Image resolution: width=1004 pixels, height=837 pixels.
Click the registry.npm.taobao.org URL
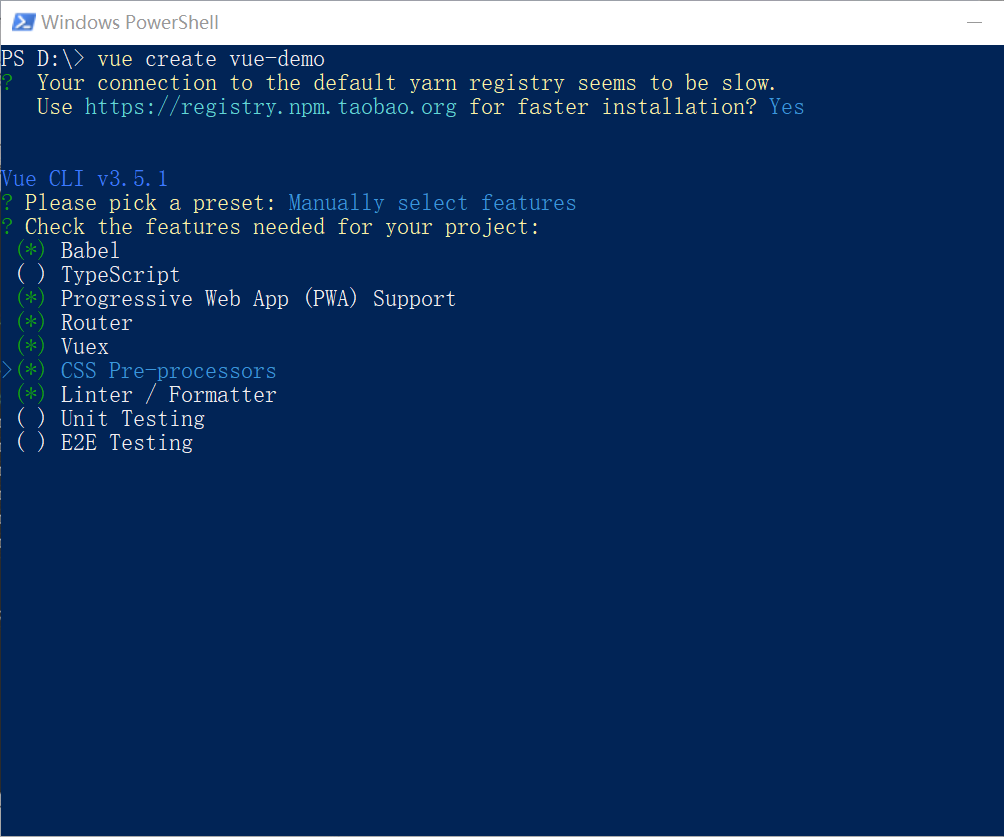[270, 107]
